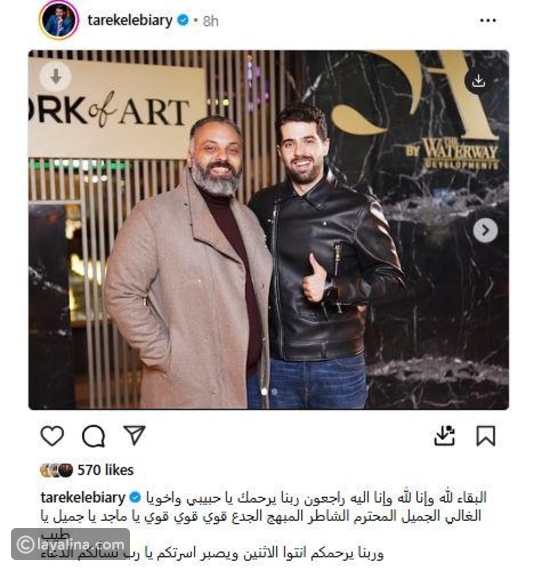Click the photo of two men posing
Screen dimensions: 550x571
coord(268,230)
